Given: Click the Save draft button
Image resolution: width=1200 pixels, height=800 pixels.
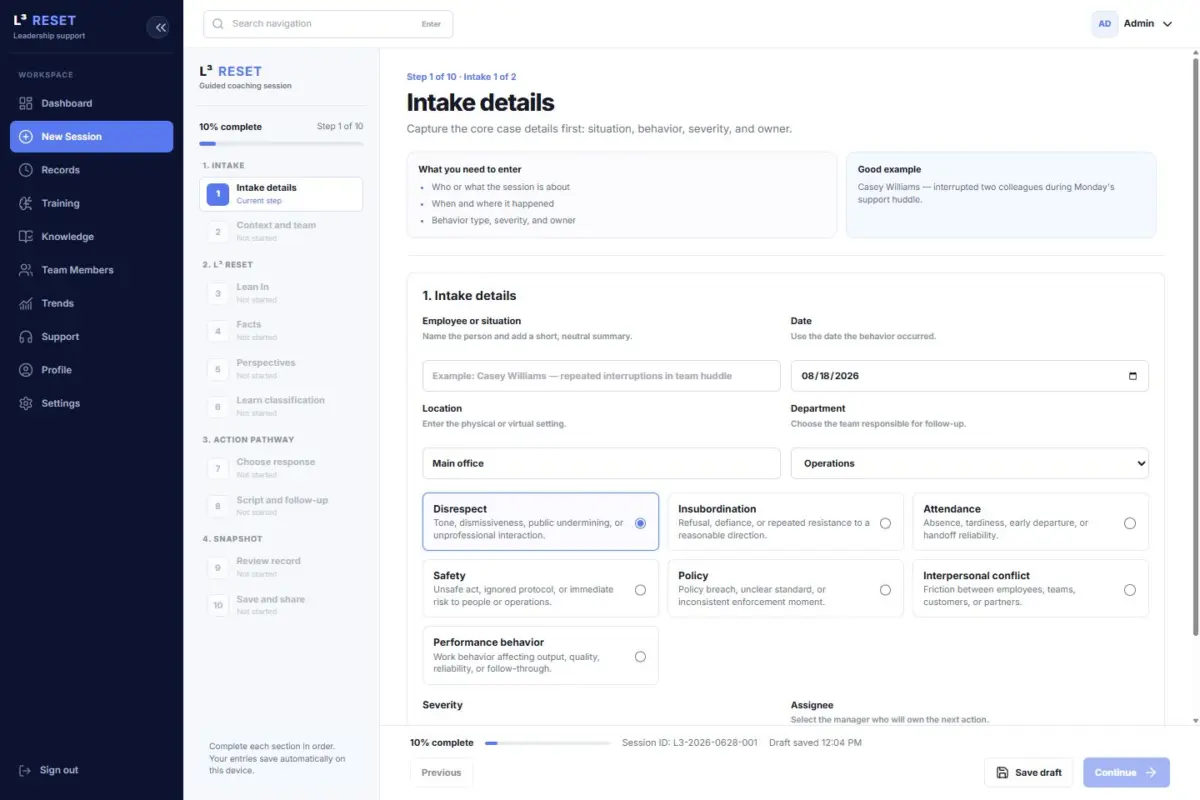Looking at the screenshot, I should click(1029, 772).
